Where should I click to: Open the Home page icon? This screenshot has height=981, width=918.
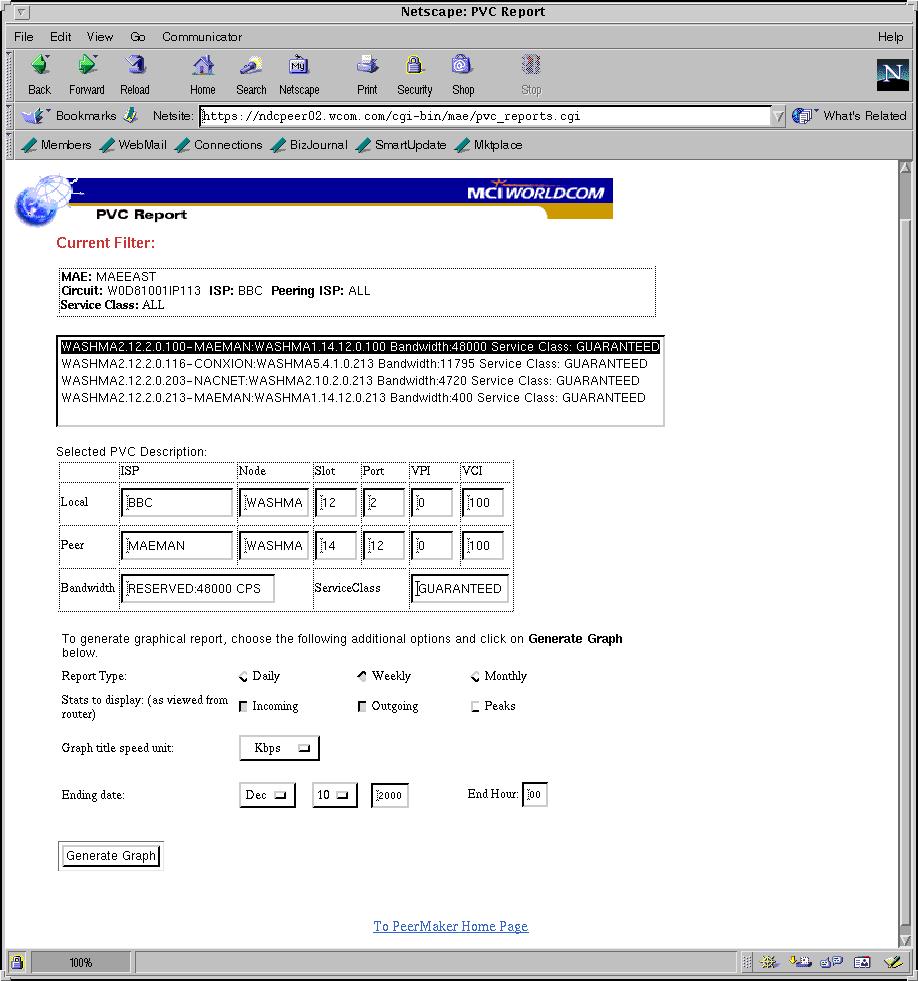[203, 64]
